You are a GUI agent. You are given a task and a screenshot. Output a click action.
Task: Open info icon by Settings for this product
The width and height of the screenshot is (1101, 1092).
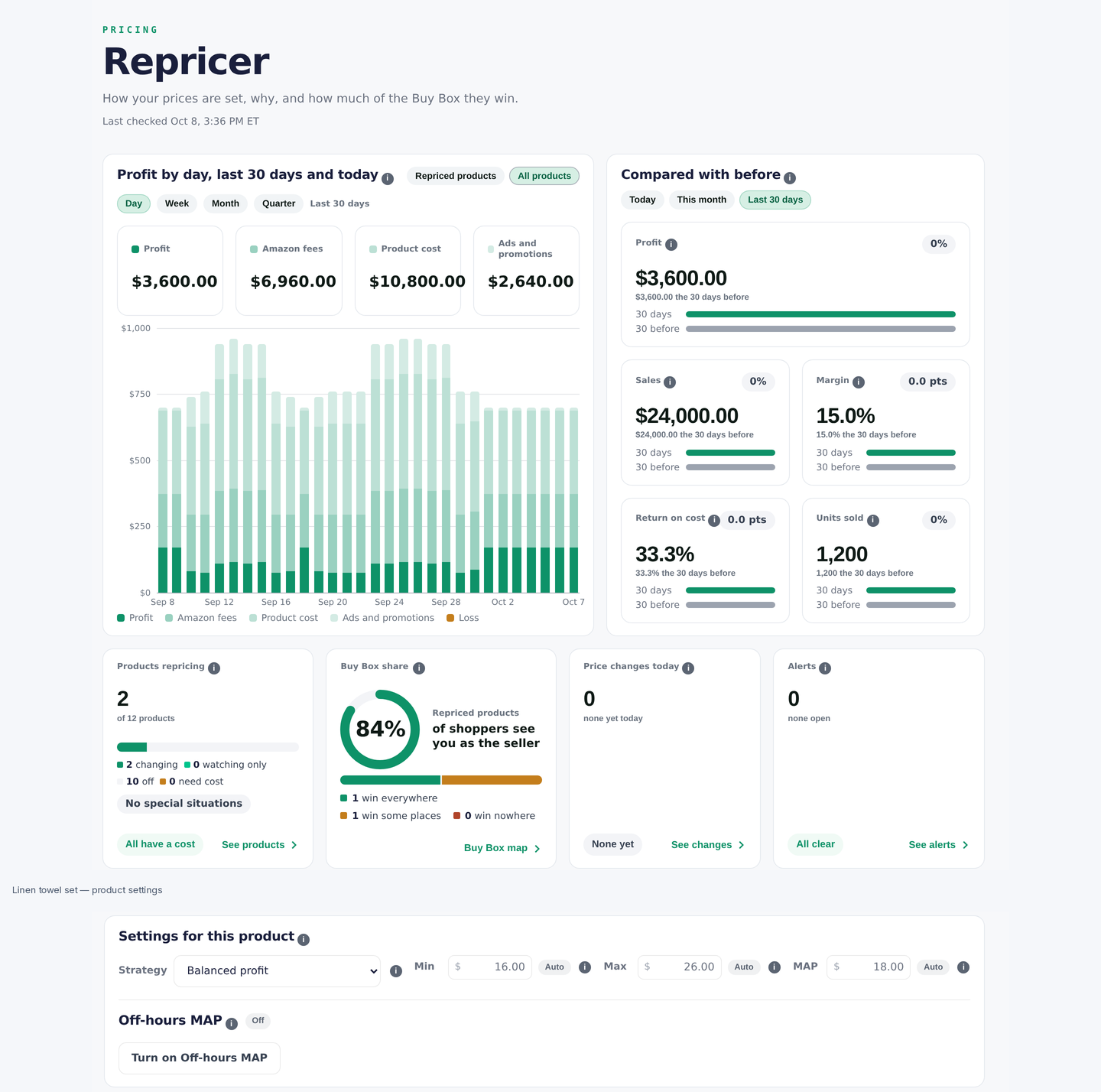304,940
